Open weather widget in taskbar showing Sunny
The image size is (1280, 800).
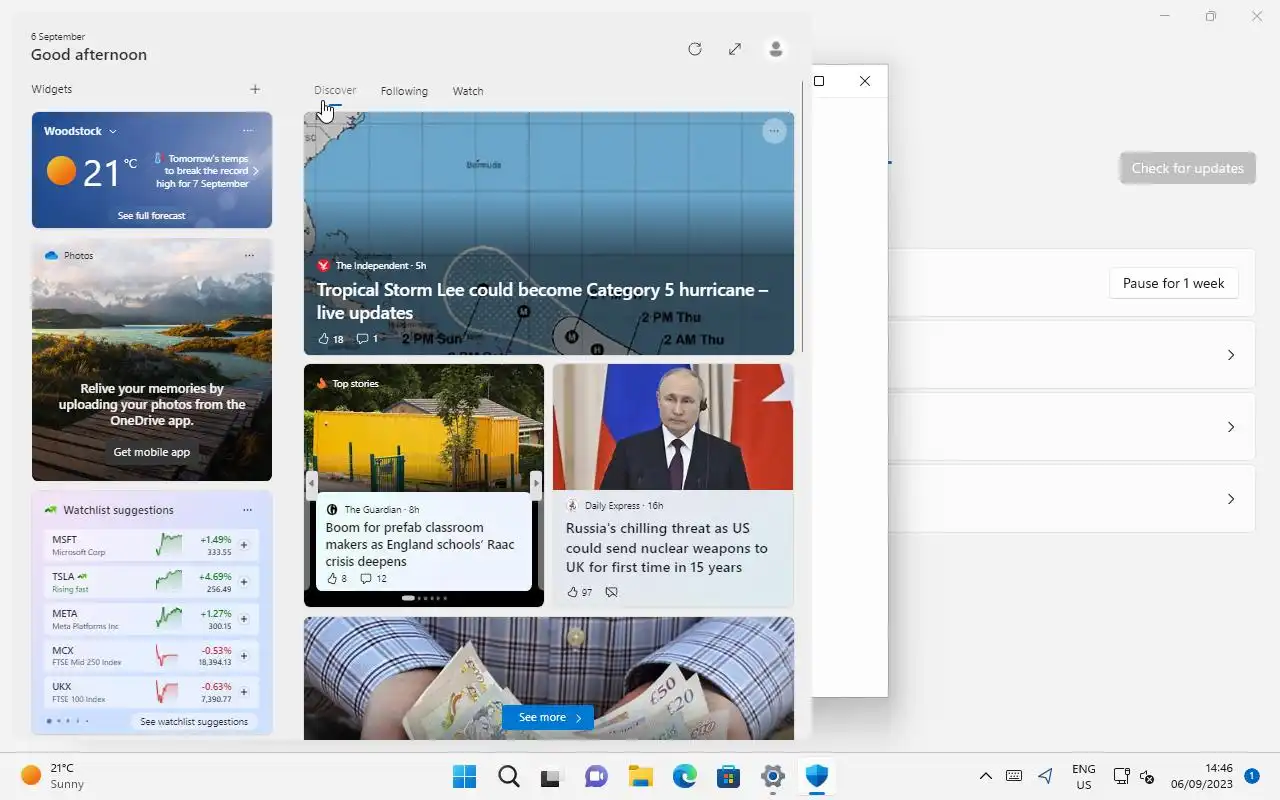point(55,776)
